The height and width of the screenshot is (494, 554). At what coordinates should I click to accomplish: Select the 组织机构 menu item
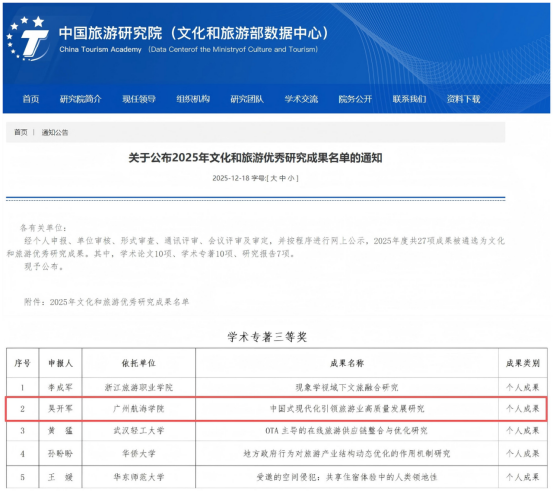click(193, 99)
